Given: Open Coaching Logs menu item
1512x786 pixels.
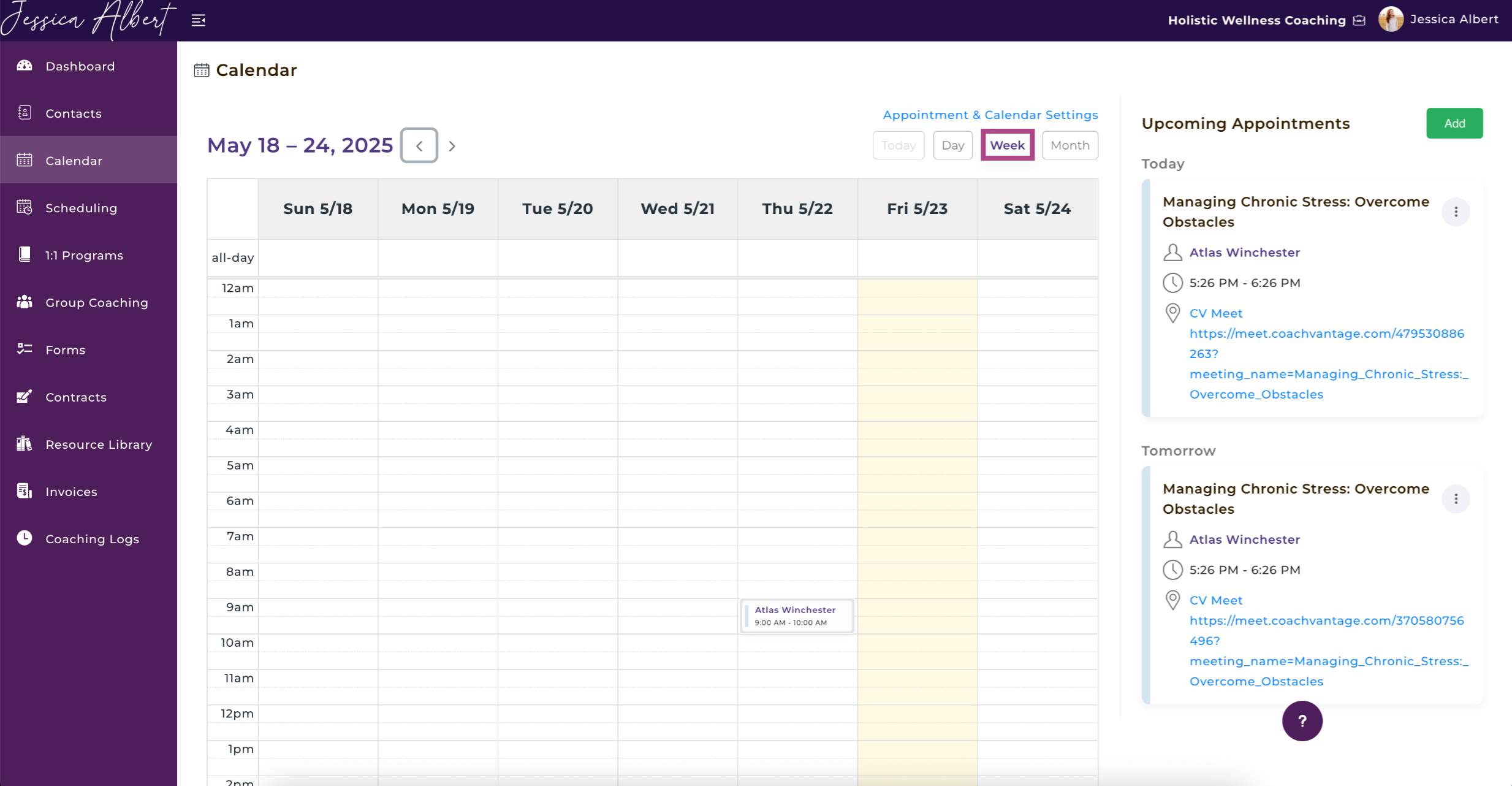Looking at the screenshot, I should click(89, 538).
